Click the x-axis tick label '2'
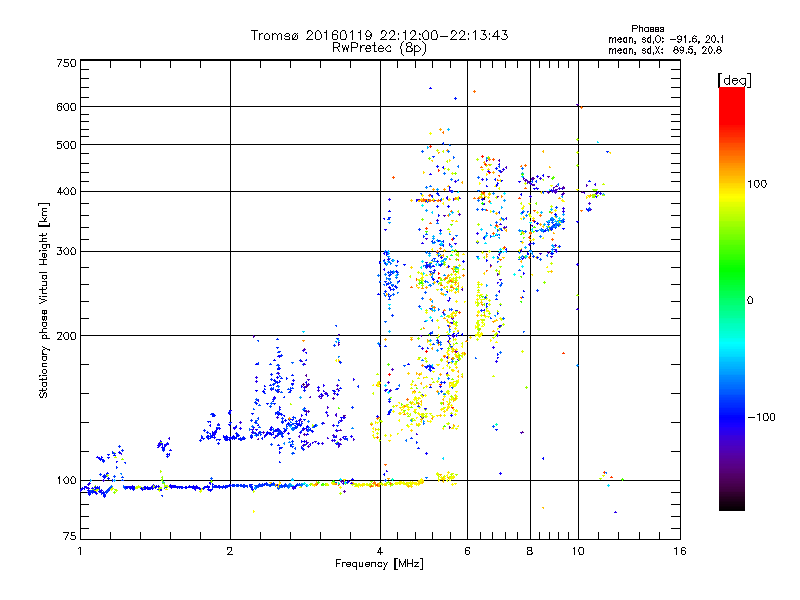This screenshot has height=600, width=800. [x=230, y=551]
